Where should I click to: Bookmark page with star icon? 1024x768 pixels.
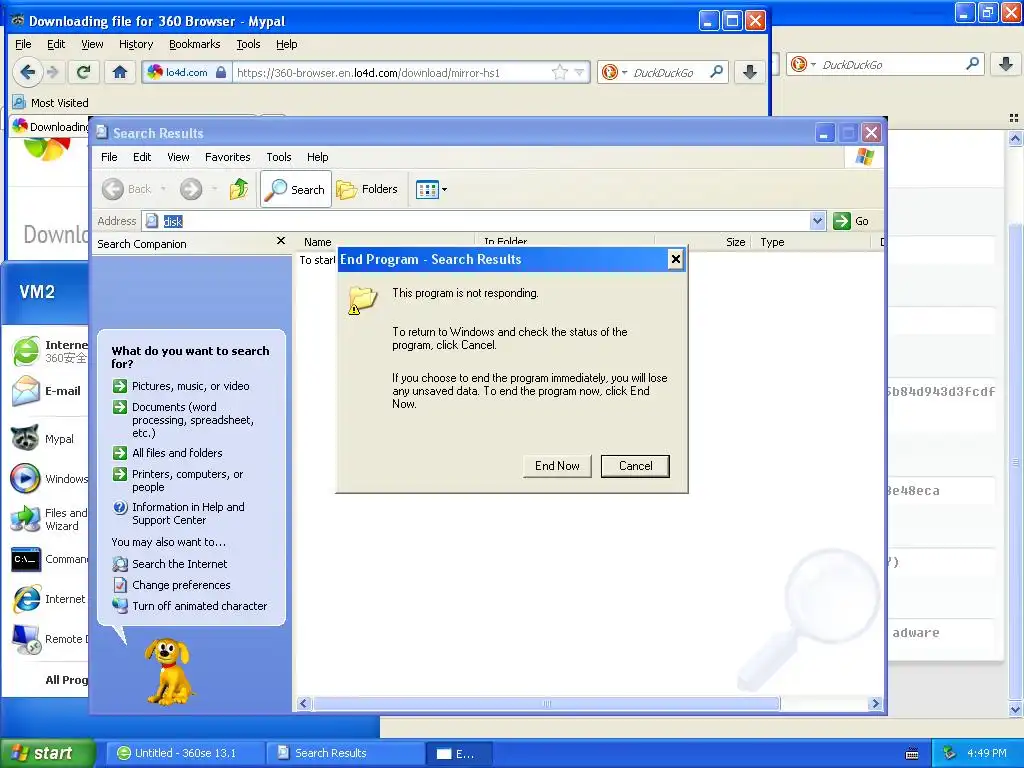(x=559, y=72)
